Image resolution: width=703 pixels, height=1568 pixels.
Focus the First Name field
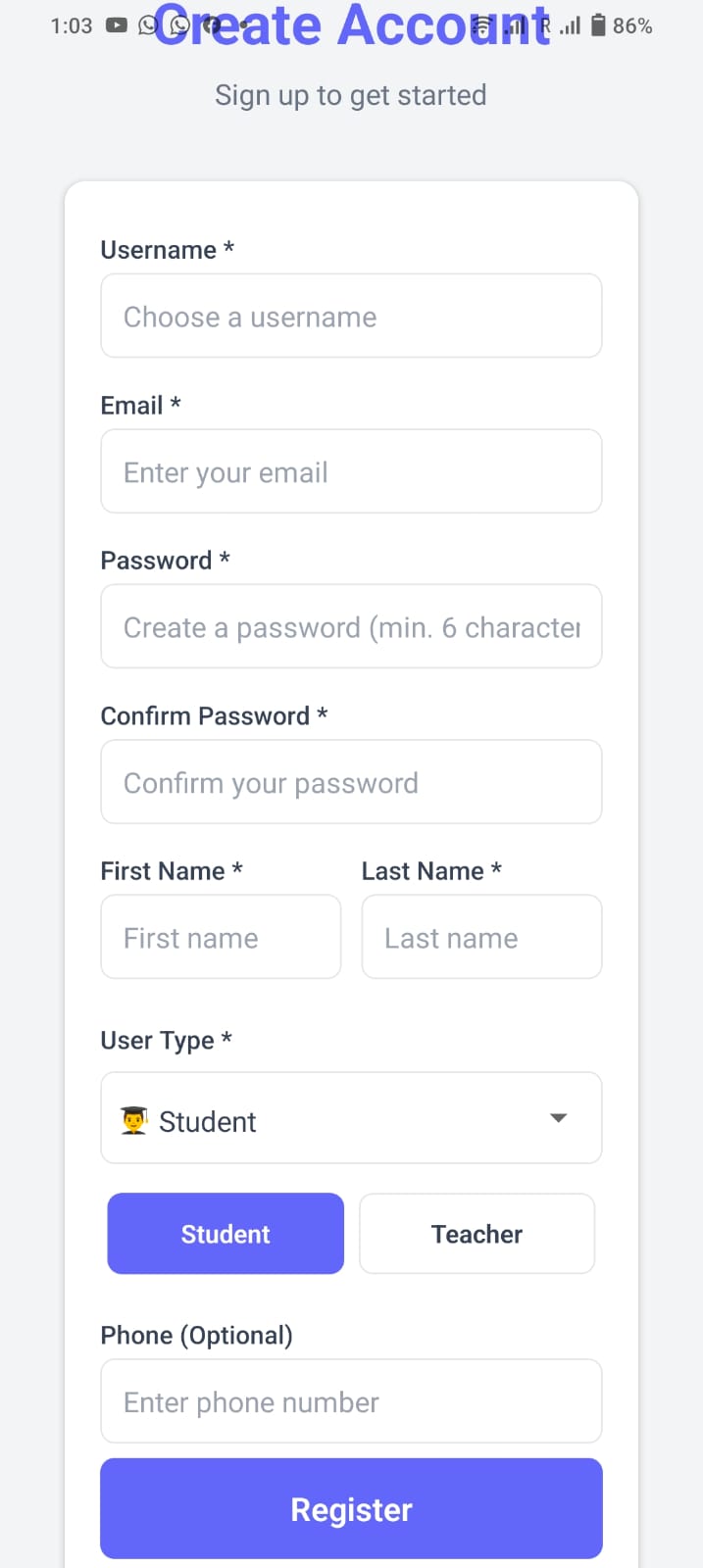pyautogui.click(x=222, y=937)
